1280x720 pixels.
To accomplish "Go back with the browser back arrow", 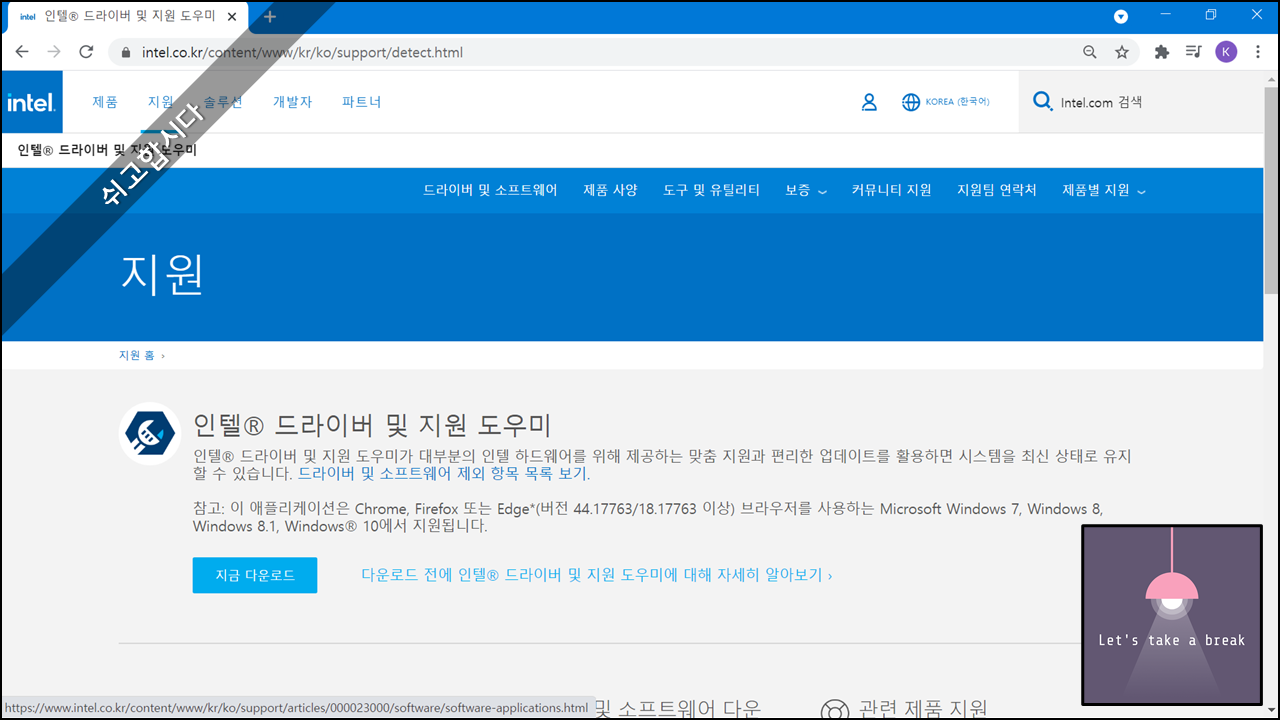I will click(22, 52).
